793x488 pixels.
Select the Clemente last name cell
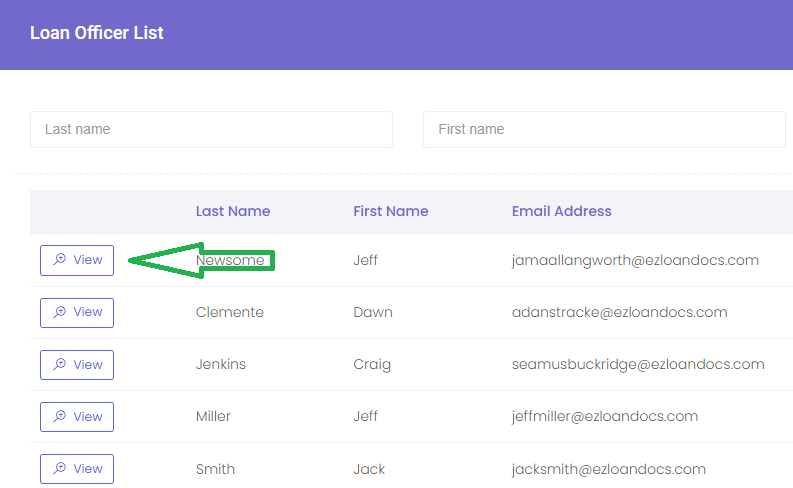click(x=230, y=312)
